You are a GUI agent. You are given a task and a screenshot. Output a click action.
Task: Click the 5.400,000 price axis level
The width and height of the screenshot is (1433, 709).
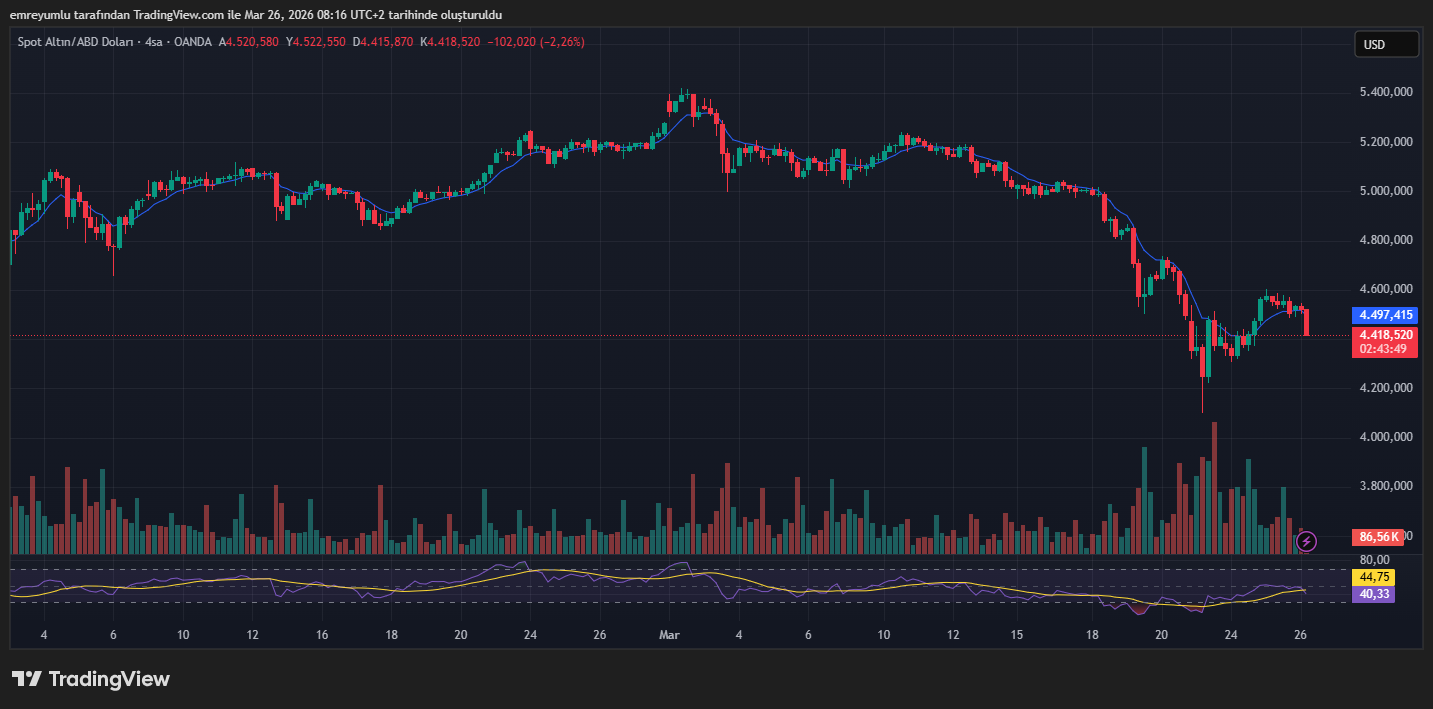[x=1385, y=92]
